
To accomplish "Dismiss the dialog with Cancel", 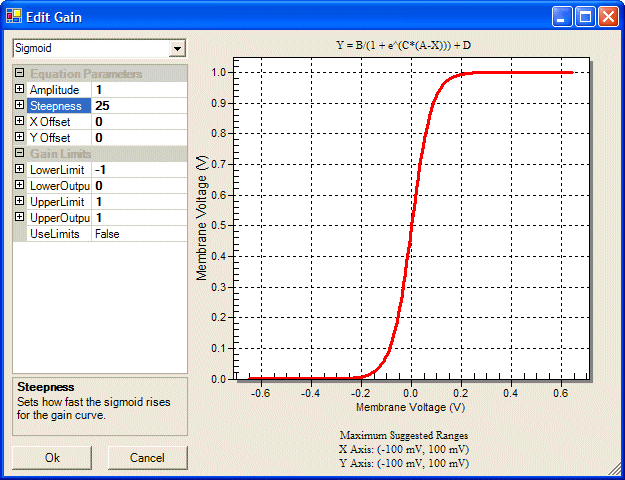I will click(147, 458).
